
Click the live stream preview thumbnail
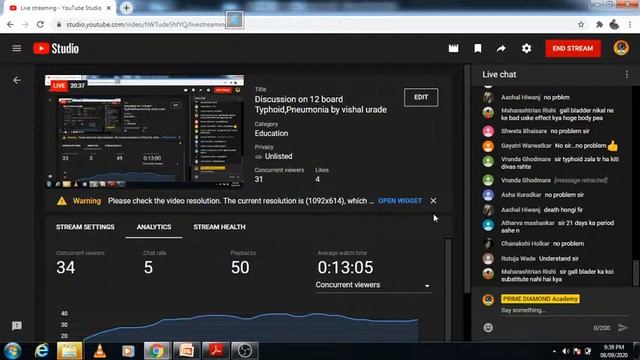[144, 131]
